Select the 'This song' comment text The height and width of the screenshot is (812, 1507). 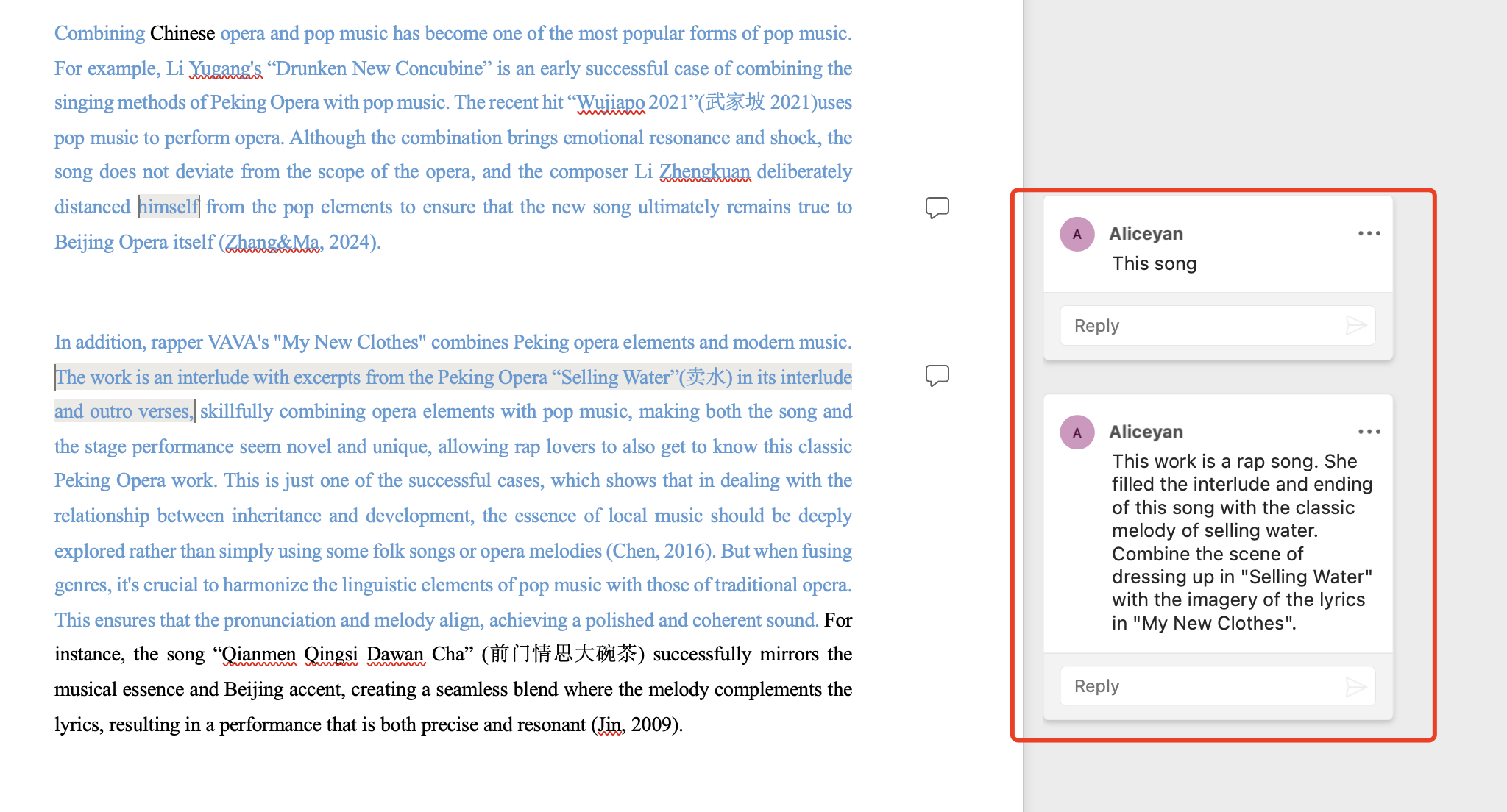tap(1154, 263)
